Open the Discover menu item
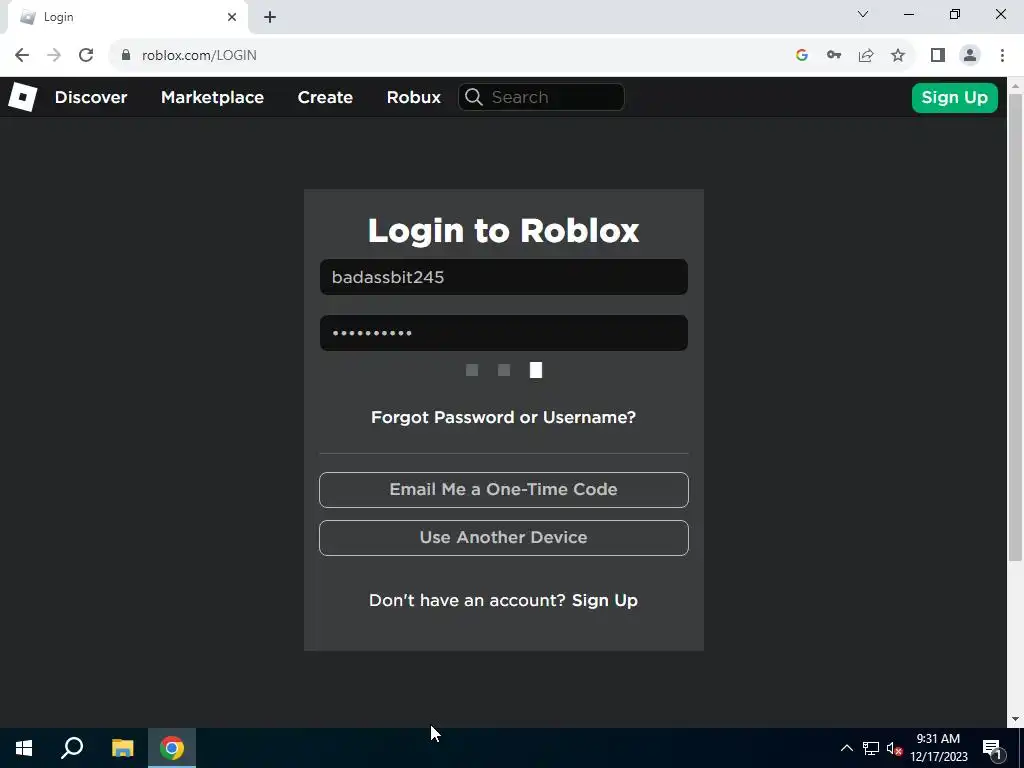 click(91, 97)
